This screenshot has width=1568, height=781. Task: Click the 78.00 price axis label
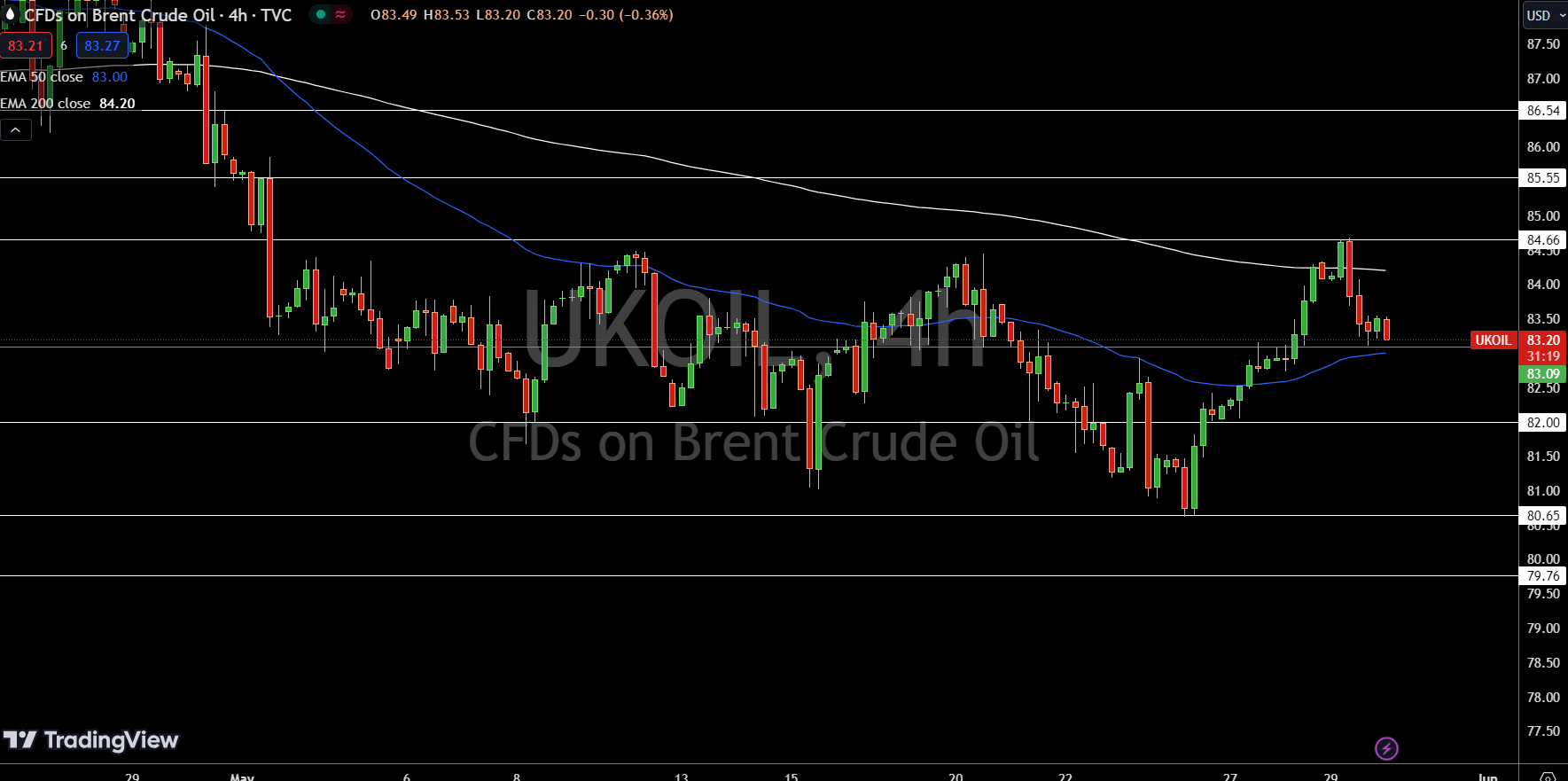[1543, 698]
